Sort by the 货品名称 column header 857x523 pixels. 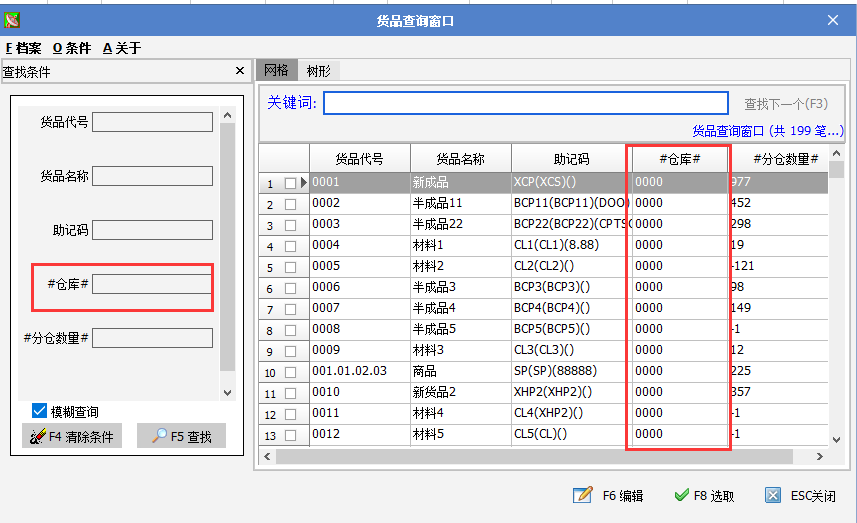click(460, 159)
